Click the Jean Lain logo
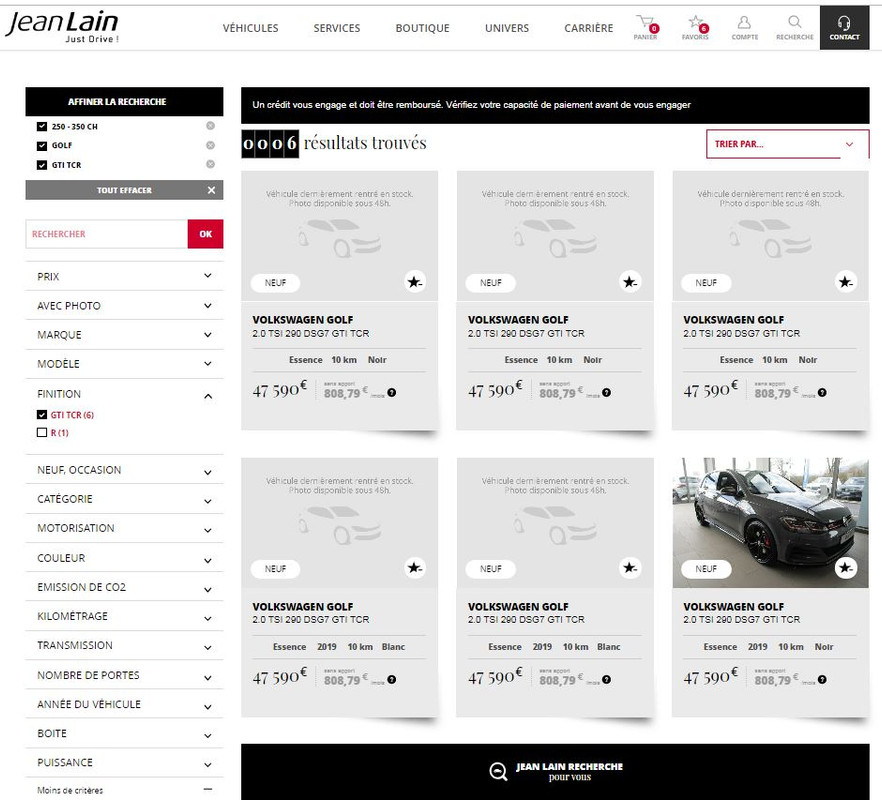The image size is (882, 800). pyautogui.click(x=62, y=26)
